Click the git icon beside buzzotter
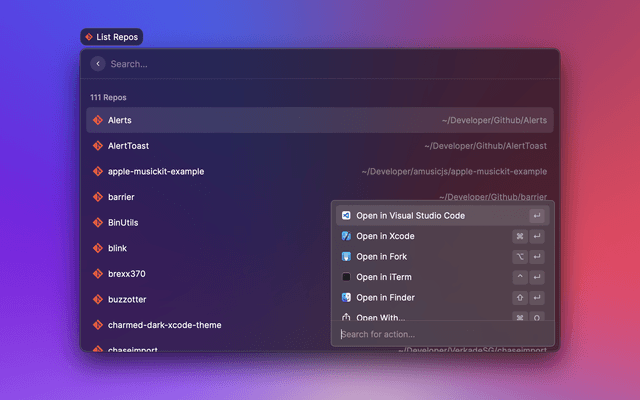The image size is (640, 400). pos(98,299)
